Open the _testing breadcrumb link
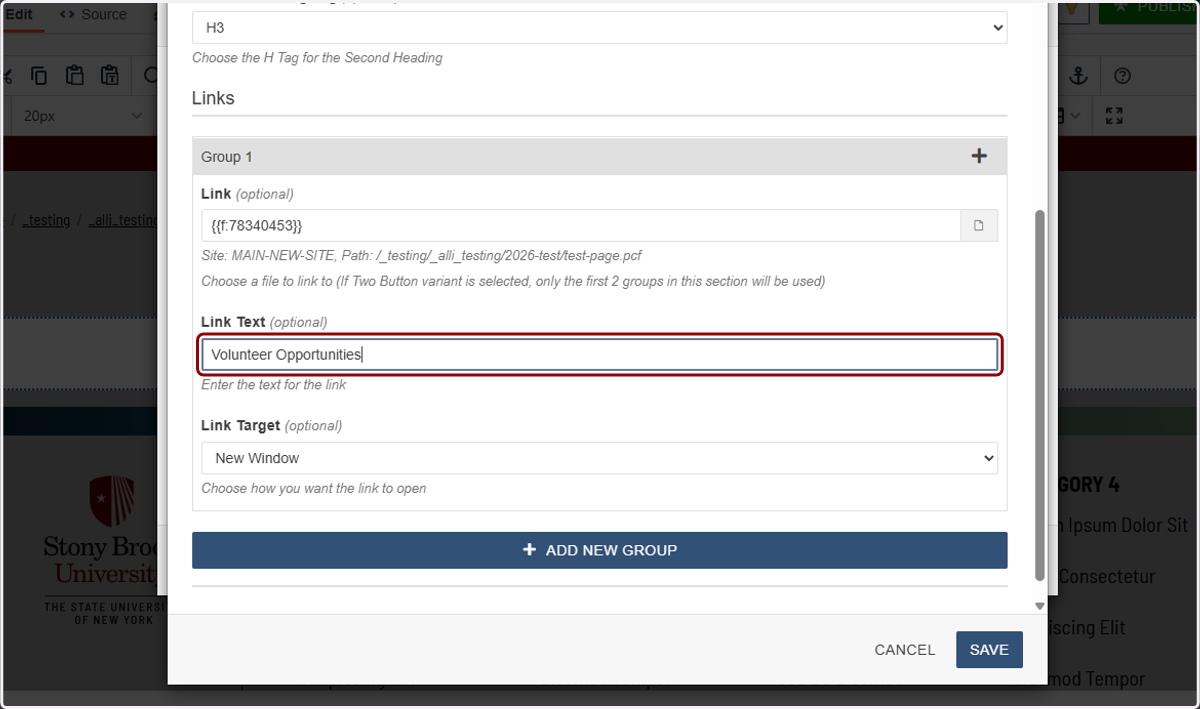The image size is (1200, 709). tap(46, 220)
